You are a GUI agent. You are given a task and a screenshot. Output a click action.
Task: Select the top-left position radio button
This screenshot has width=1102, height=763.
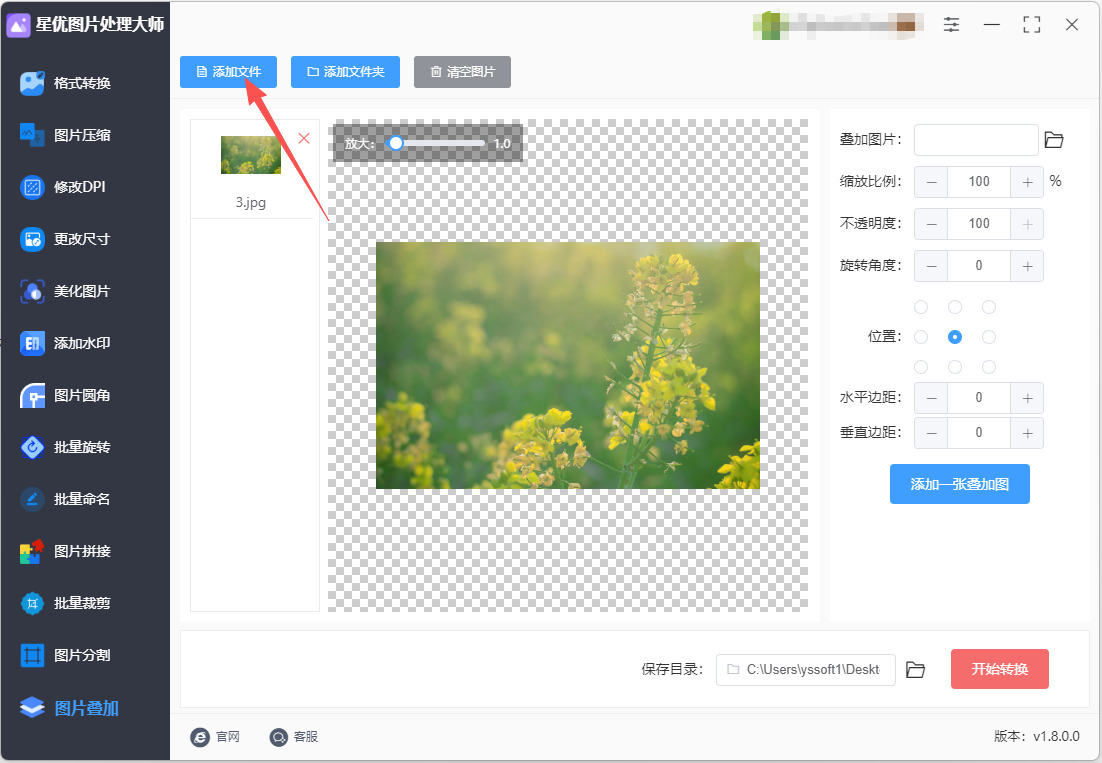tap(921, 307)
